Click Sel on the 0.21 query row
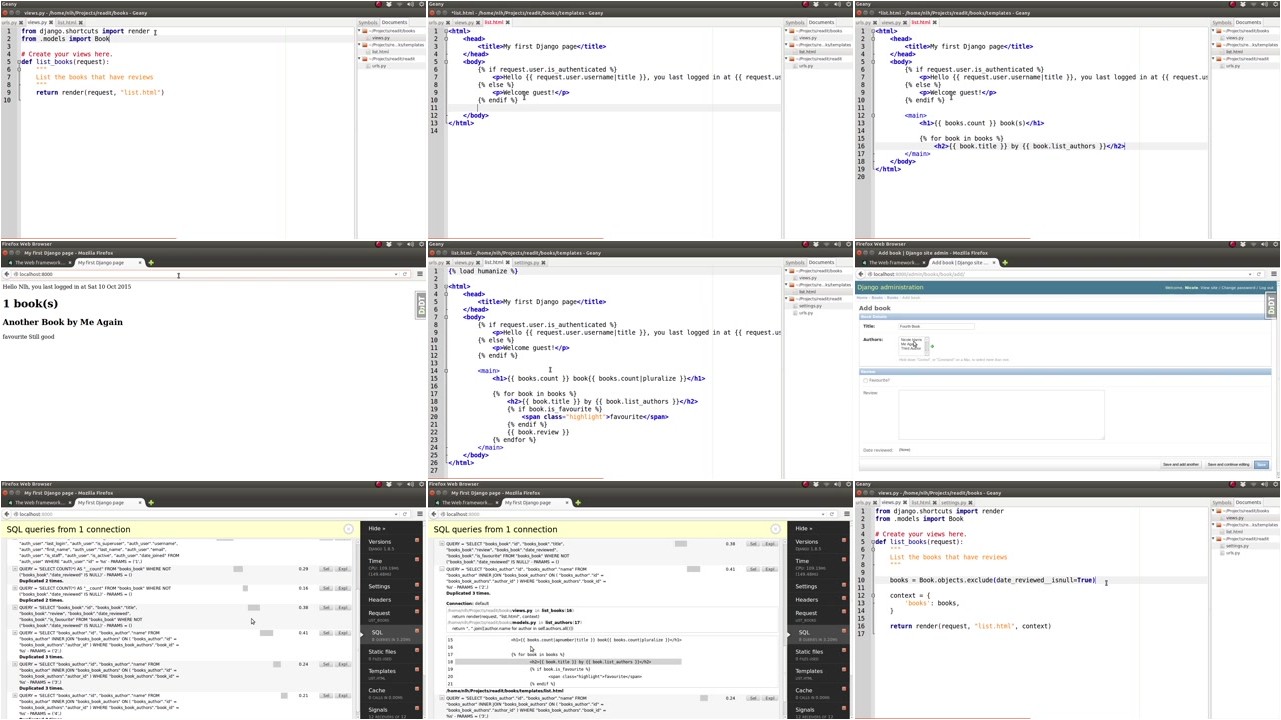The height and width of the screenshot is (720, 1281). click(x=326, y=695)
